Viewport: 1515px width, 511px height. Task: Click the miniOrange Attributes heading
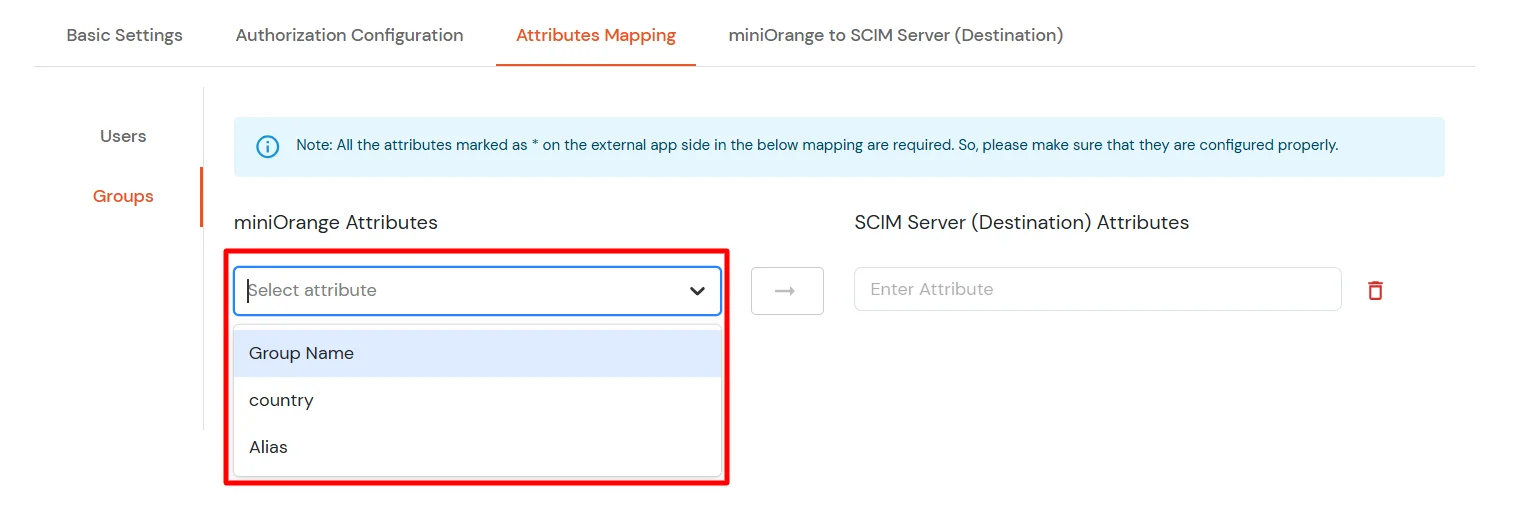[x=336, y=222]
